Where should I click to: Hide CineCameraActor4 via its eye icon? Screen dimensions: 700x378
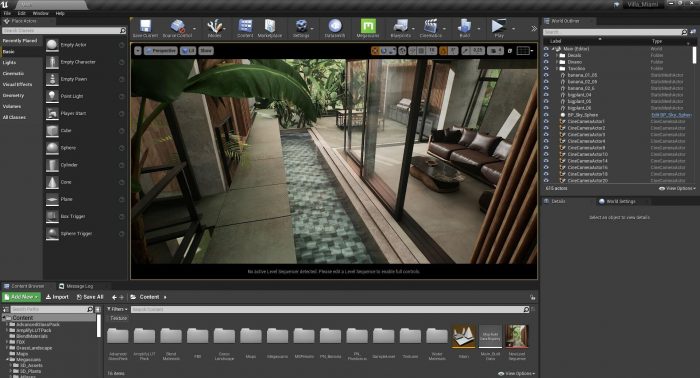(546, 141)
